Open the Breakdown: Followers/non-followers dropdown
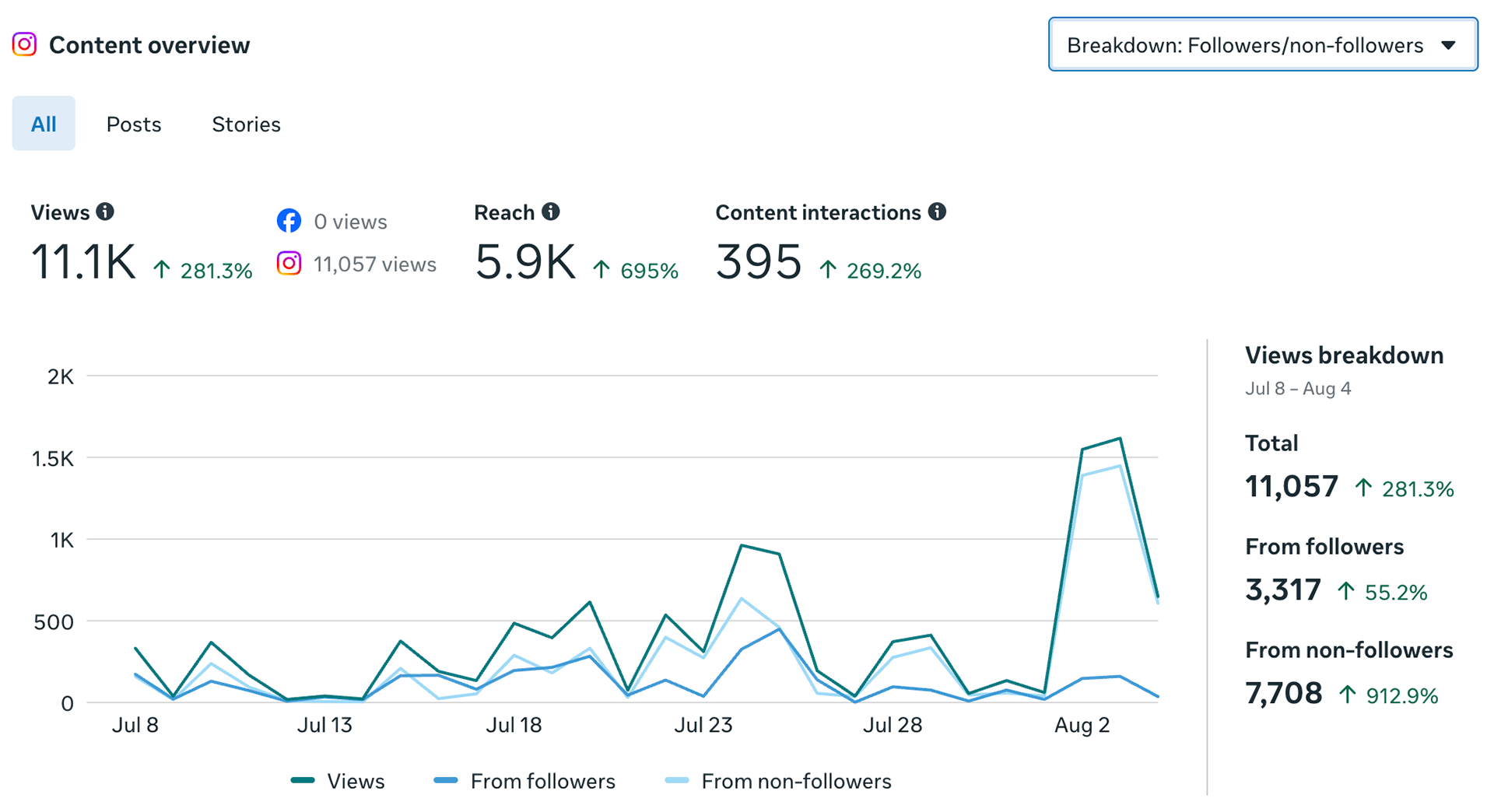Image resolution: width=1494 pixels, height=812 pixels. pyautogui.click(x=1263, y=44)
